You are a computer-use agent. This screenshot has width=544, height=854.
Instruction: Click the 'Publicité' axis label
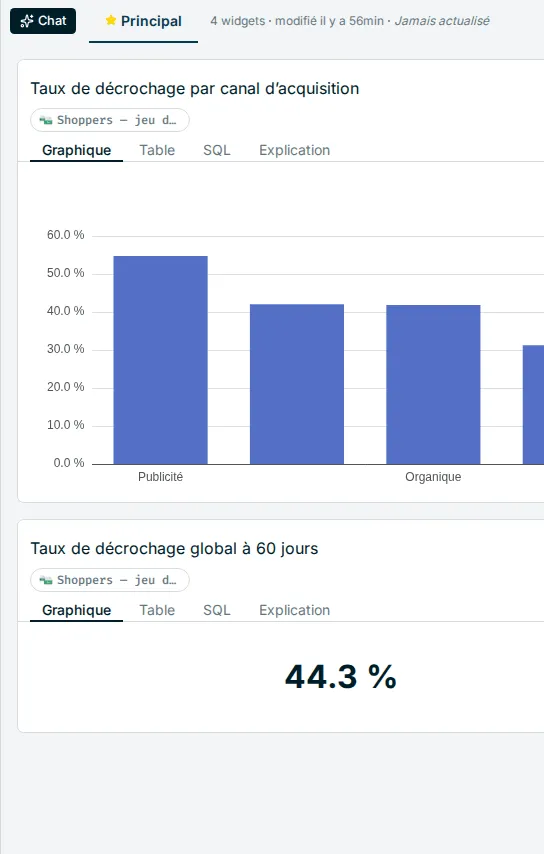[x=161, y=477]
